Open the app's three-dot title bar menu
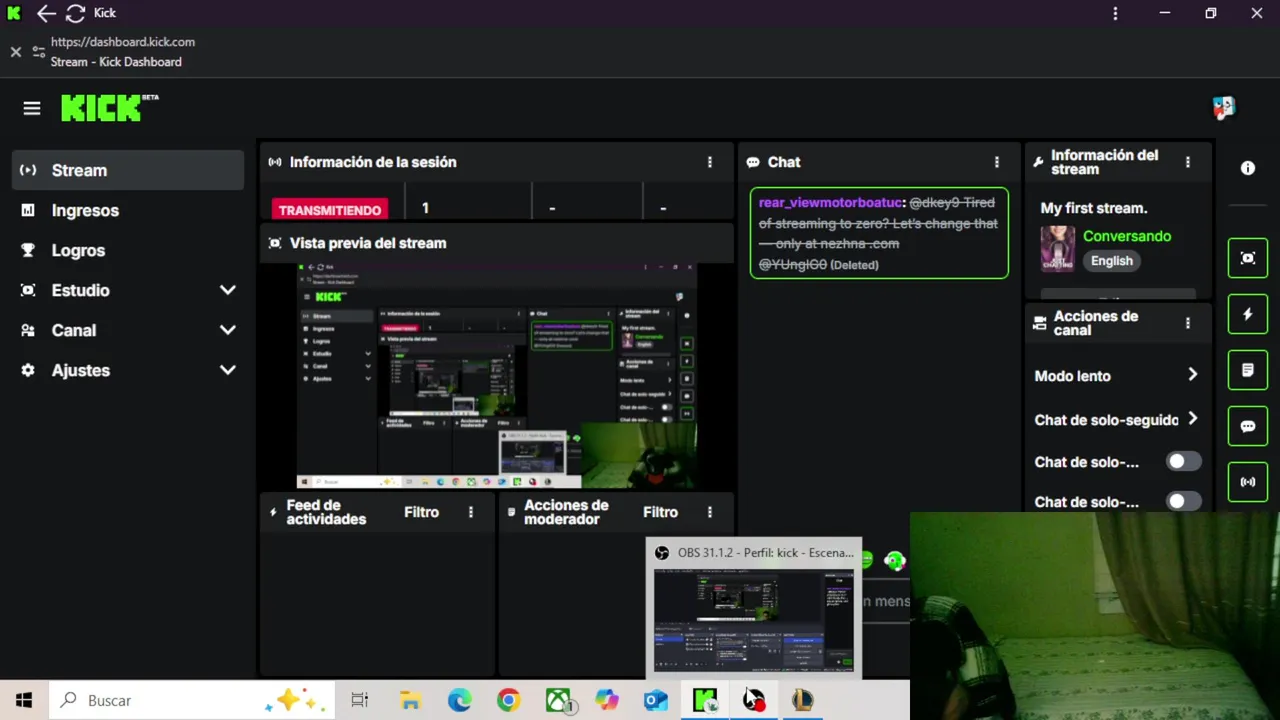Screen dimensions: 1280x720 coord(1116,13)
